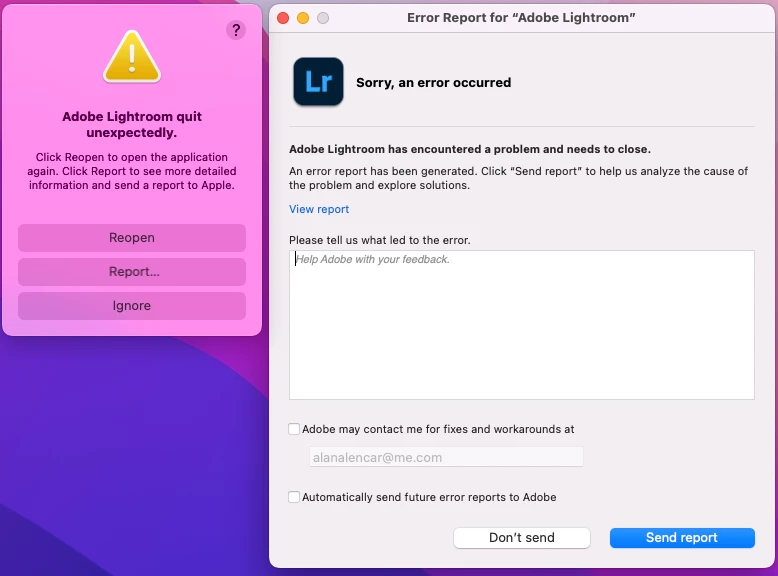Click the 'Please tell us what led to the error.' label
The width and height of the screenshot is (778, 576).
380,240
